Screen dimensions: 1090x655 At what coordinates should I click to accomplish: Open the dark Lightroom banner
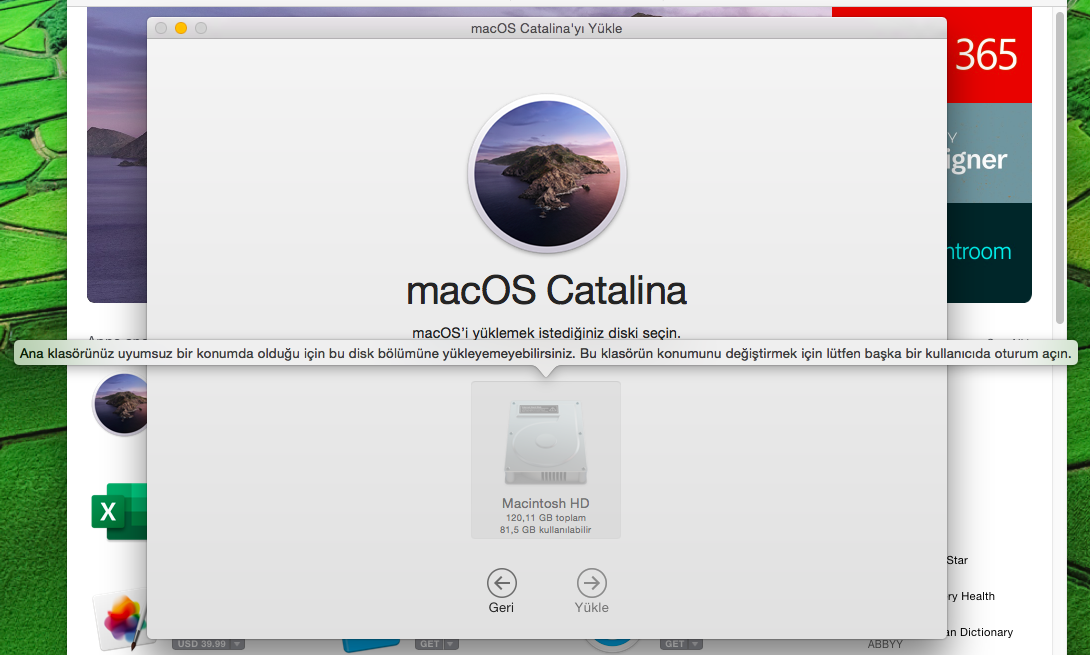point(988,250)
